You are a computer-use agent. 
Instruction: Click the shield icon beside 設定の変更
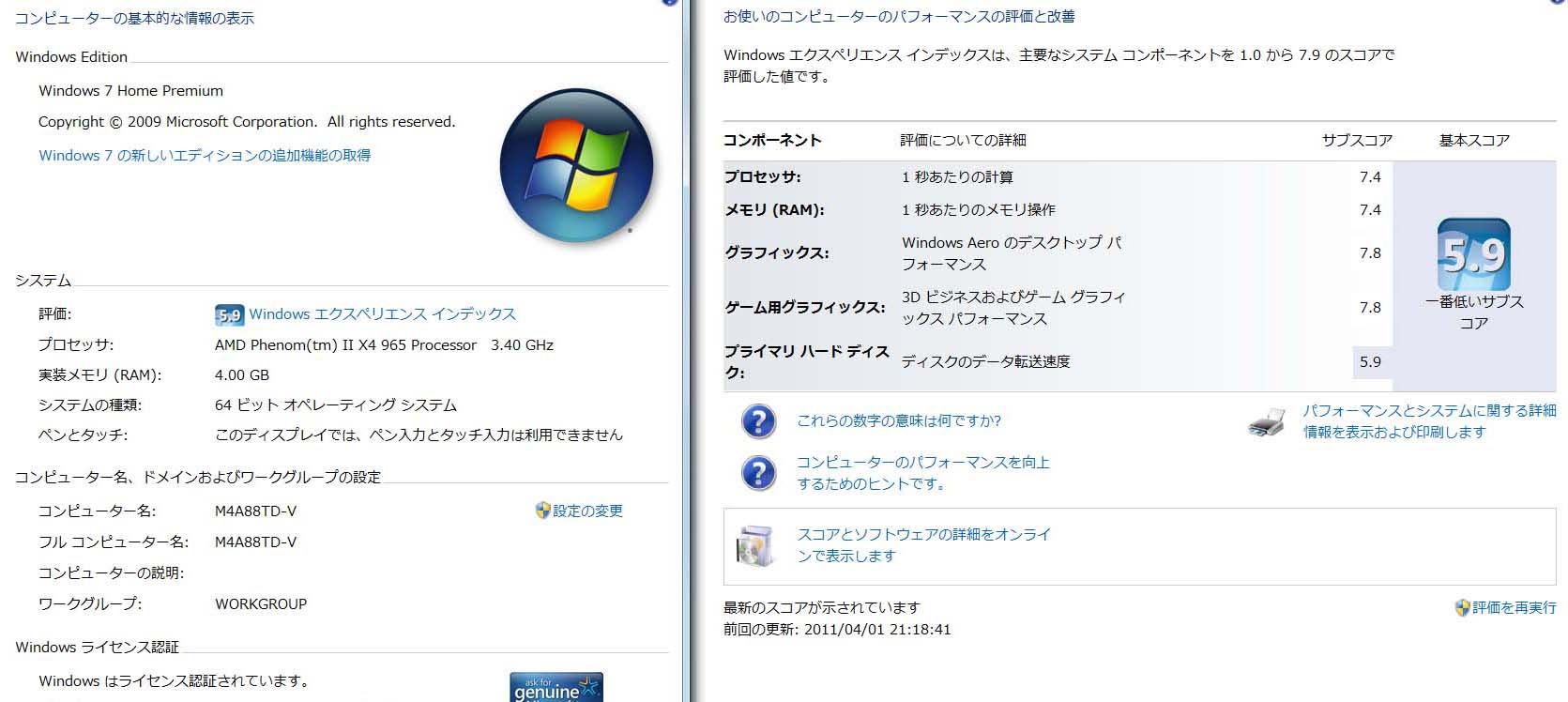542,511
